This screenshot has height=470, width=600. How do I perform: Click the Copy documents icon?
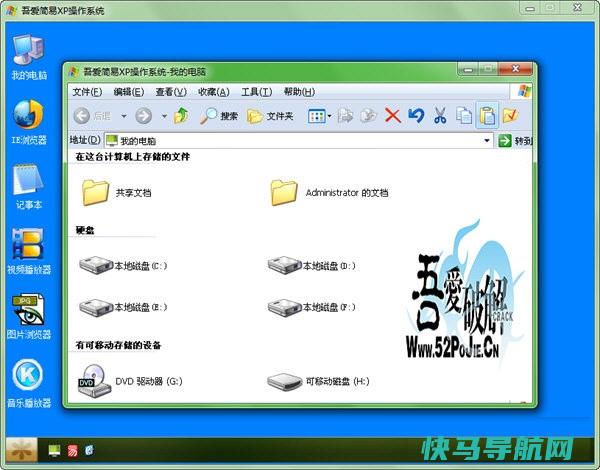(x=464, y=116)
